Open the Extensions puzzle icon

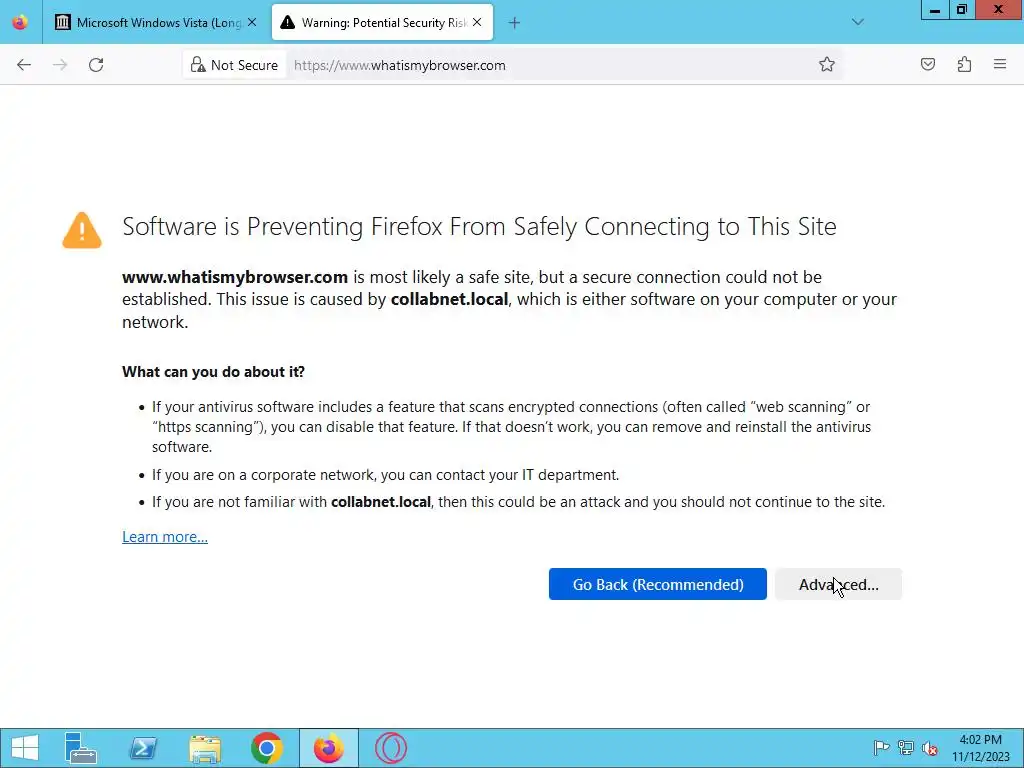pyautogui.click(x=964, y=65)
